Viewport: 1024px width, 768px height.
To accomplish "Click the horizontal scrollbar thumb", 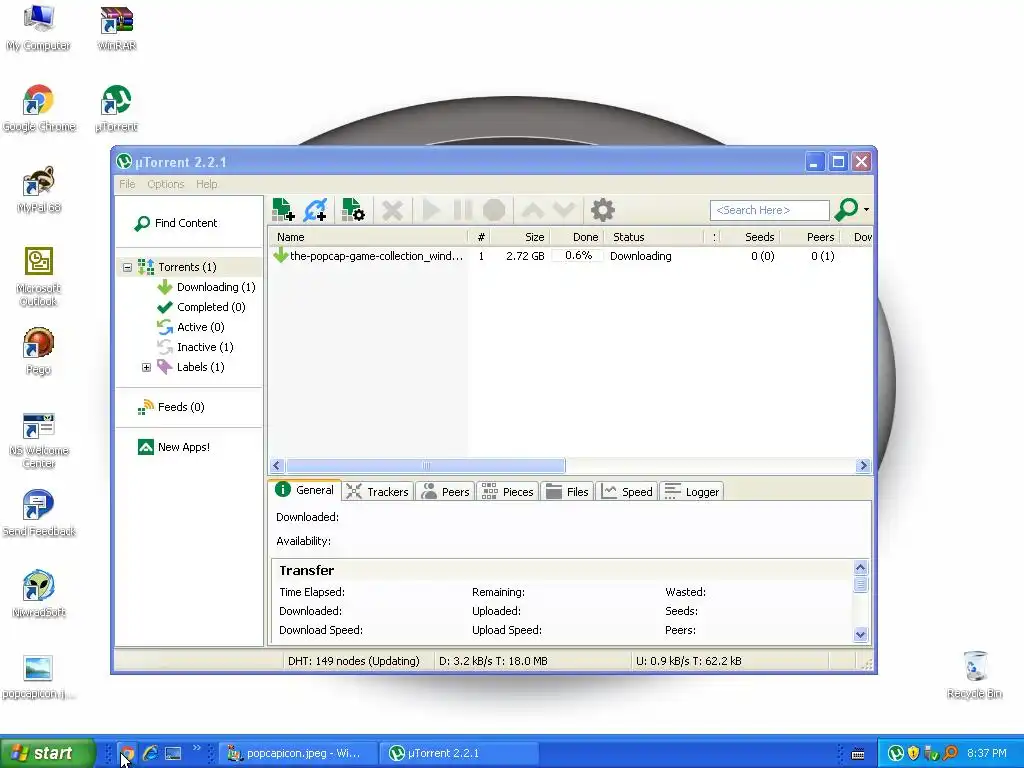I will [x=426, y=466].
